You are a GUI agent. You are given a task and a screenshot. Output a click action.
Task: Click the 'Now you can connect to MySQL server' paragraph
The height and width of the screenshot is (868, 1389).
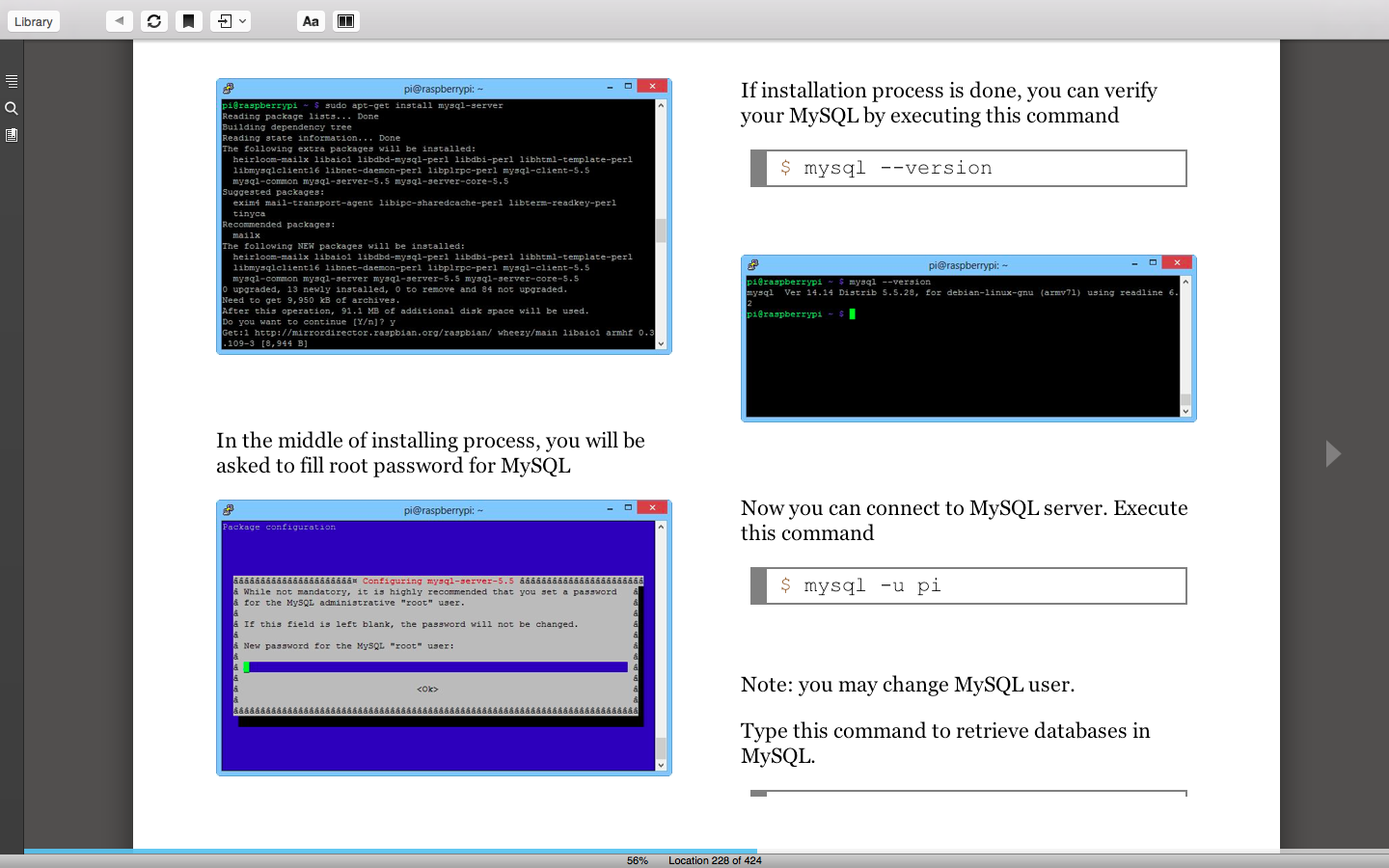point(965,521)
